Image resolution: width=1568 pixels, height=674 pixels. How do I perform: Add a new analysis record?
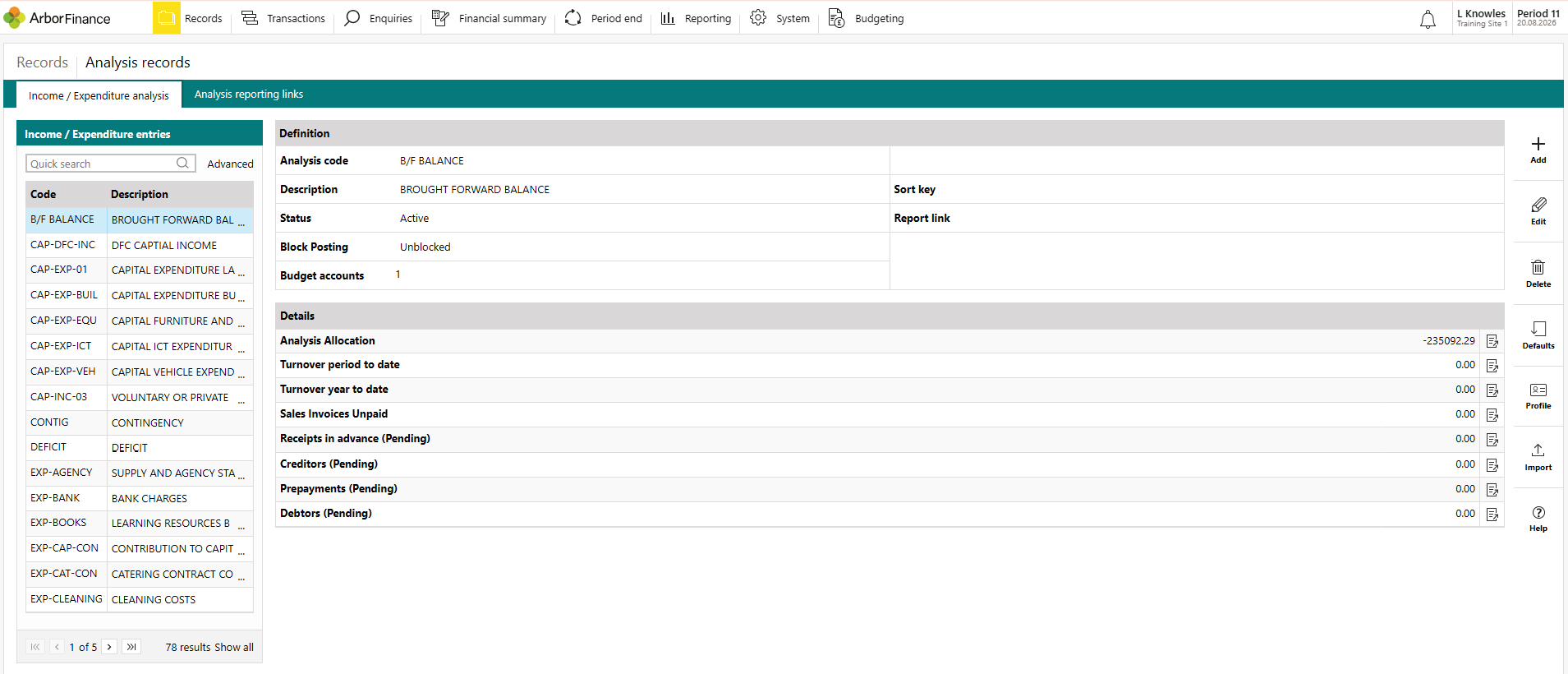tap(1538, 150)
